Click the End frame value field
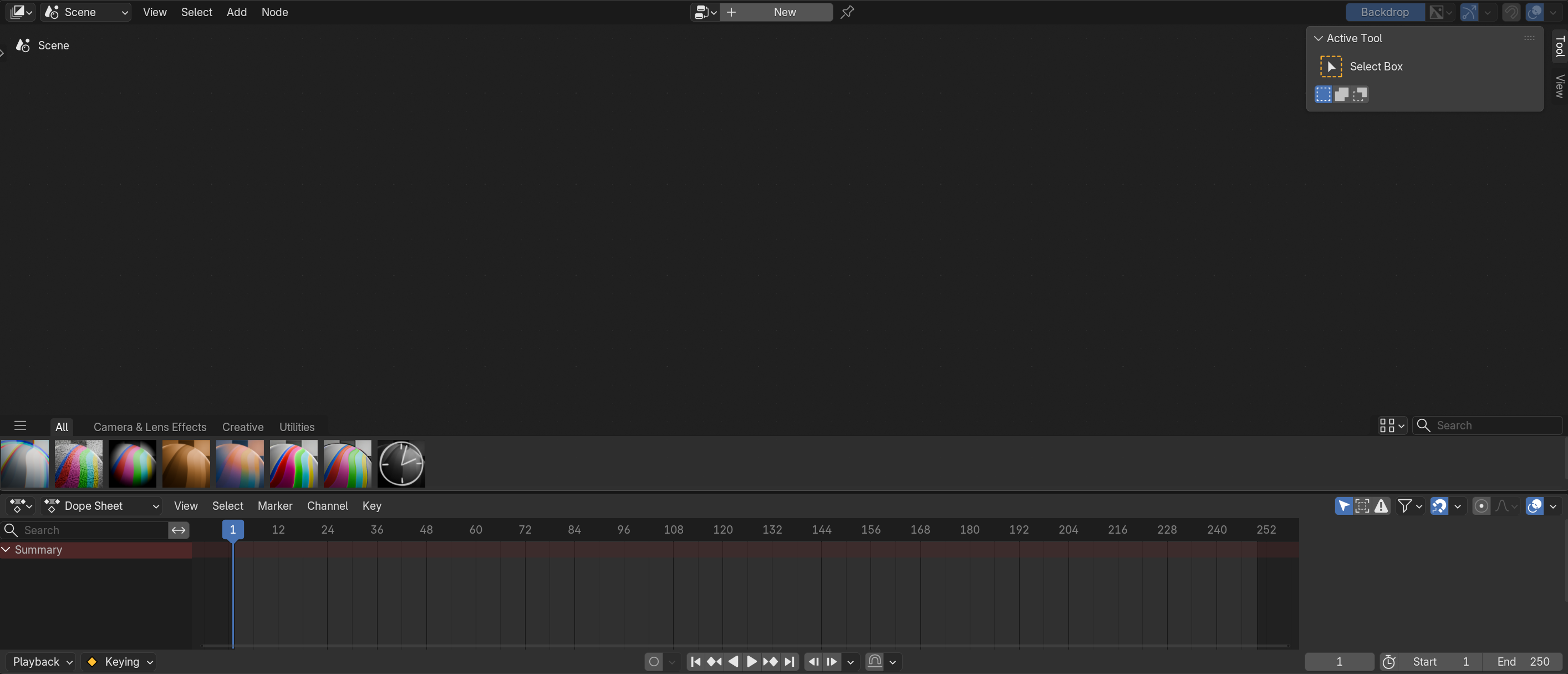 (1523, 661)
